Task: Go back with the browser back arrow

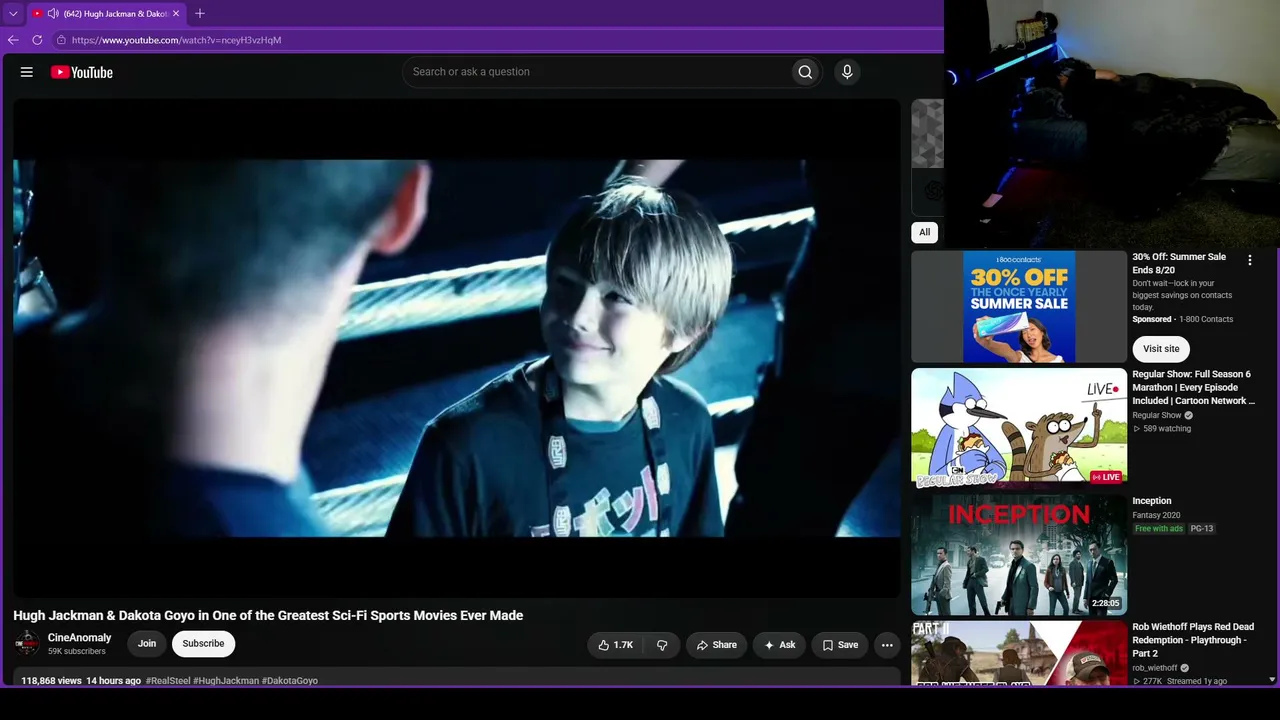Action: click(x=13, y=40)
